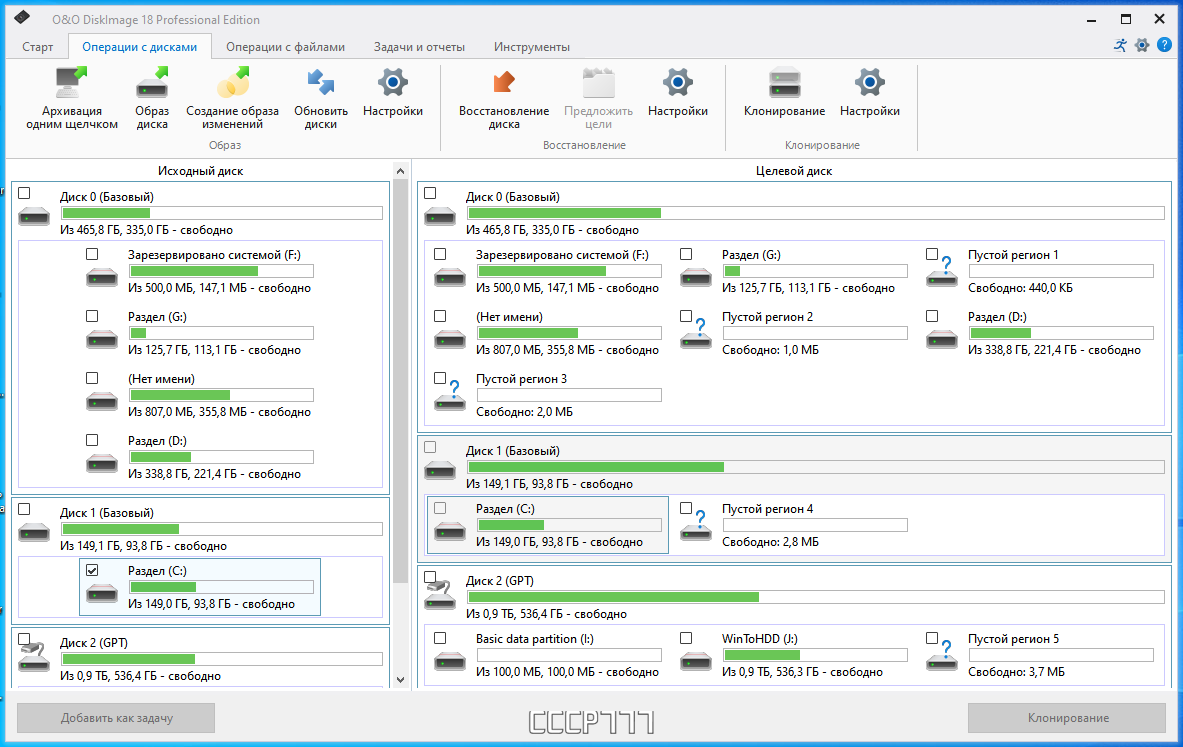Click target Disk 2 (GPT) USB drive icon

tap(440, 595)
